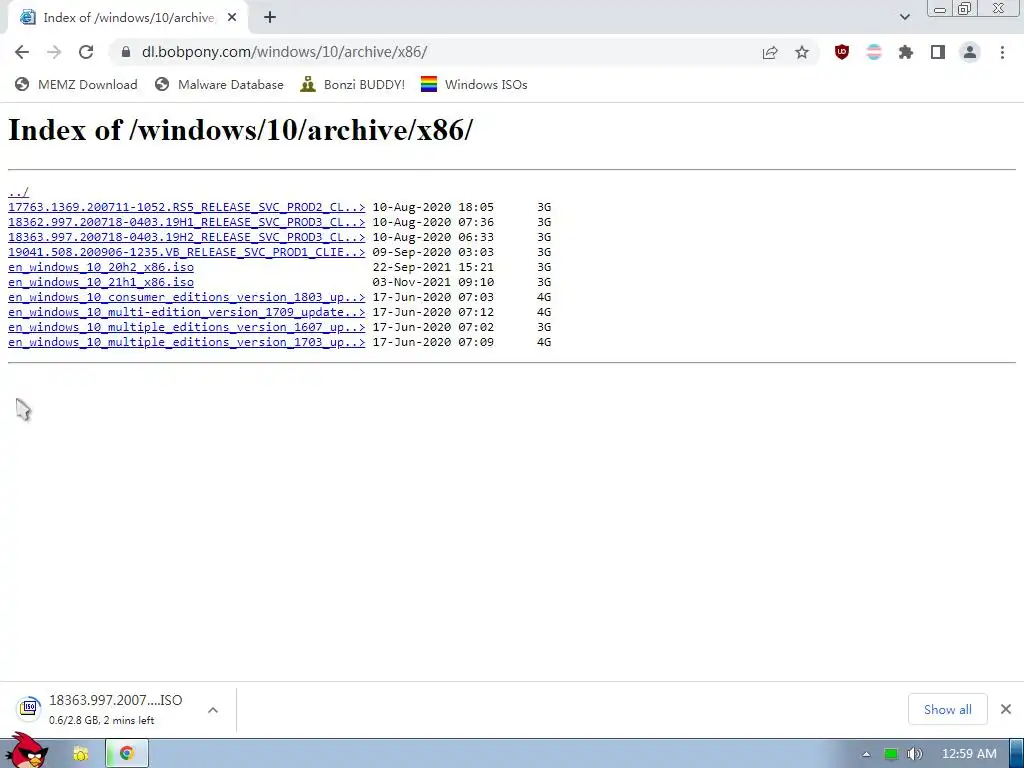The width and height of the screenshot is (1024, 768).
Task: Show hidden system tray icons
Action: pos(866,754)
